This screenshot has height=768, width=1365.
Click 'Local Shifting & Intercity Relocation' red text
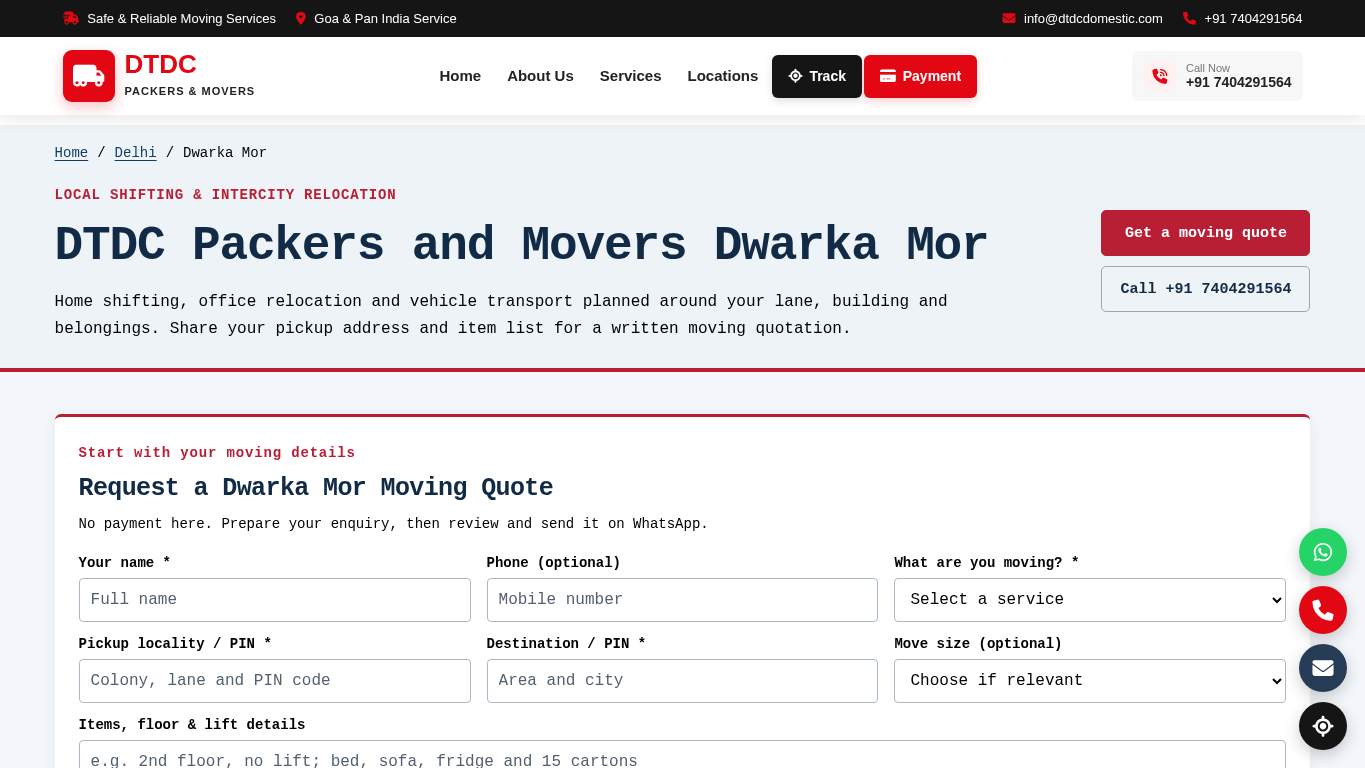click(x=225, y=195)
